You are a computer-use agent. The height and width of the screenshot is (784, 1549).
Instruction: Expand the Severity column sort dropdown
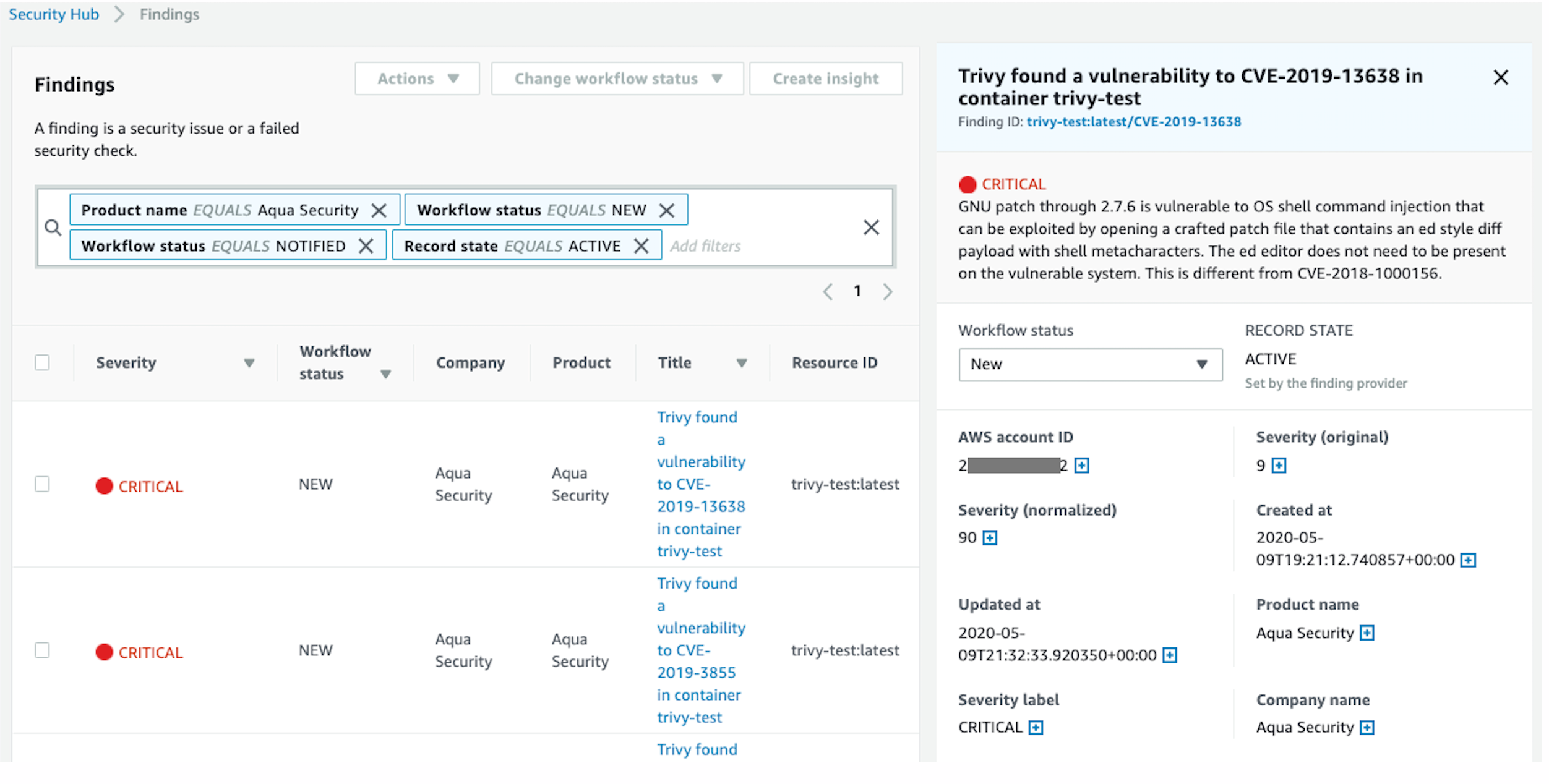coord(250,363)
